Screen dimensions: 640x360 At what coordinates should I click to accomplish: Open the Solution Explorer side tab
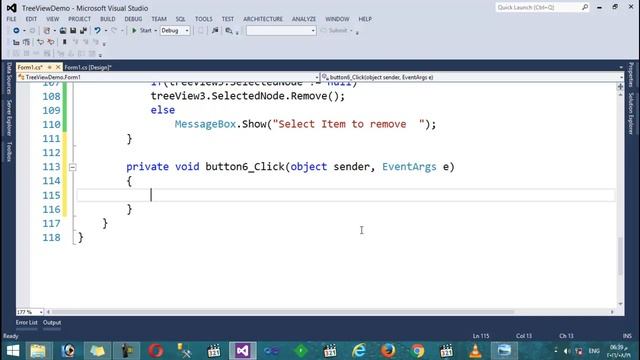click(631, 114)
